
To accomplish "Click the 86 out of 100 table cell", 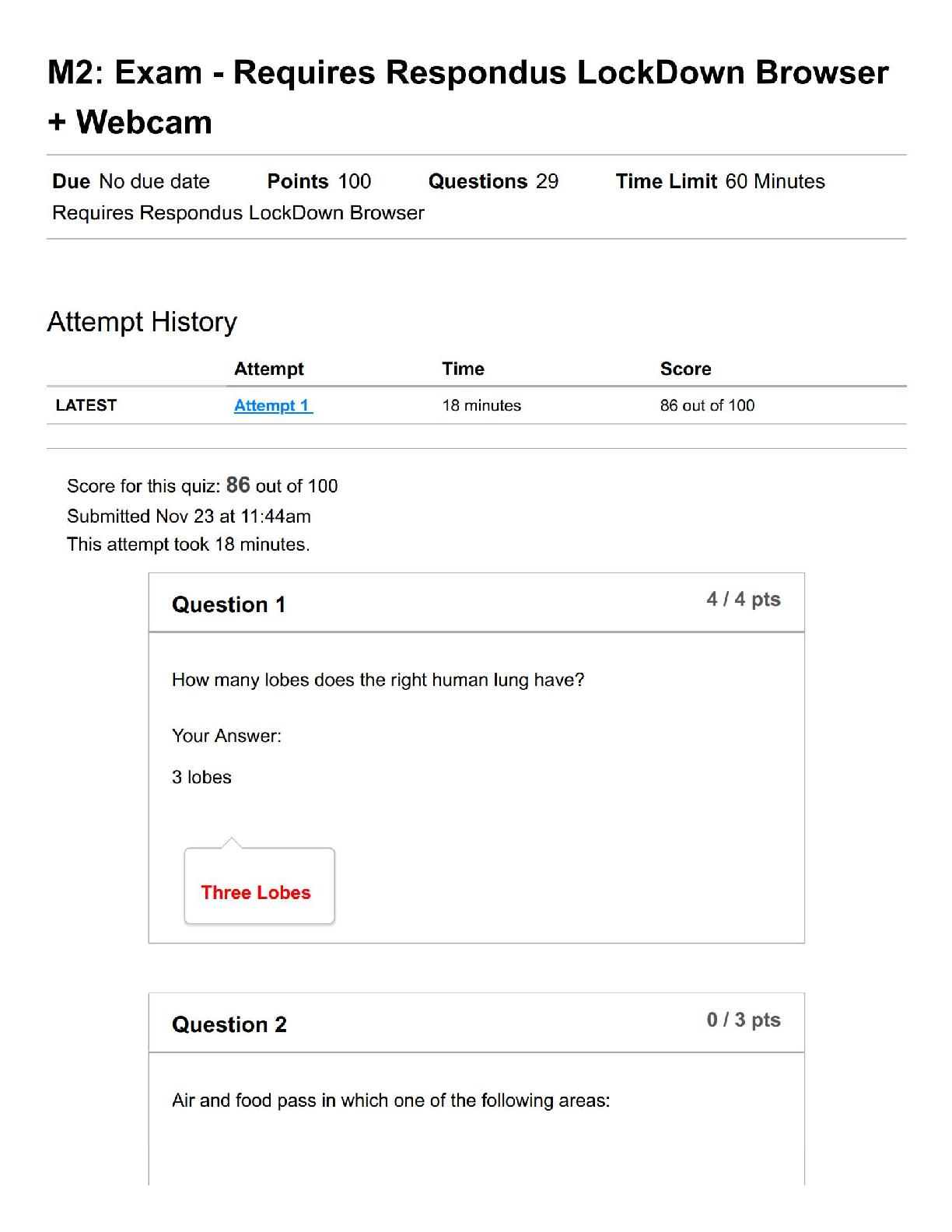I will click(x=707, y=405).
